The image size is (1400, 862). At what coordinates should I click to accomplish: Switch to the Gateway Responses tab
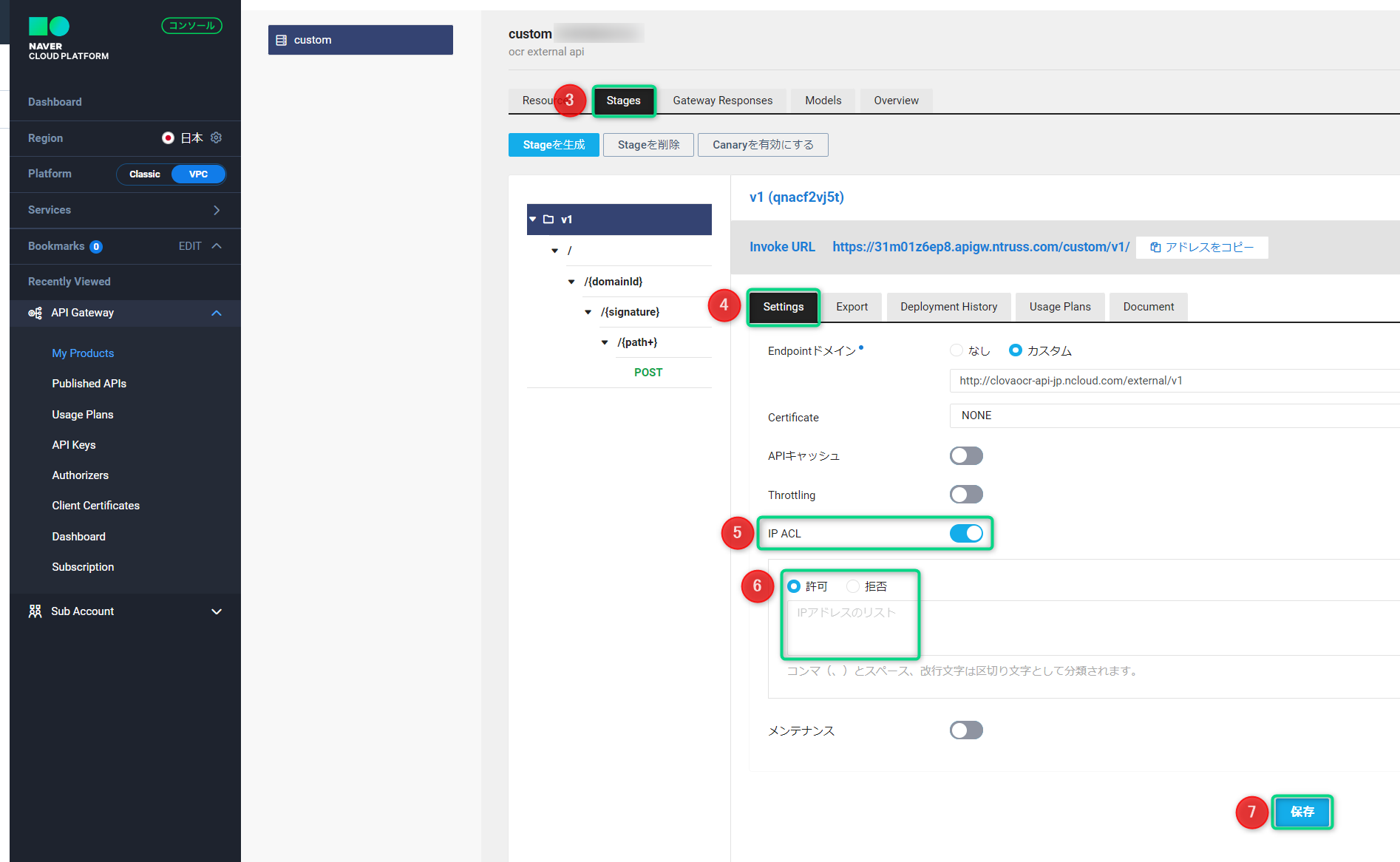coord(722,101)
